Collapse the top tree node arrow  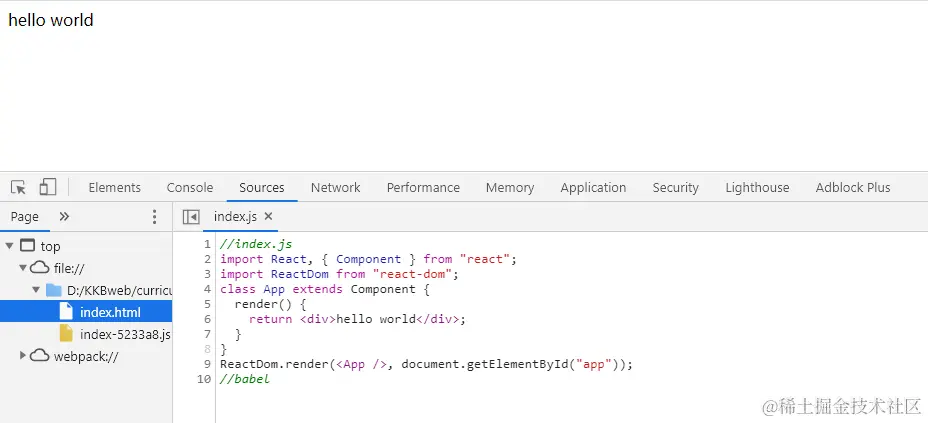pos(9,246)
